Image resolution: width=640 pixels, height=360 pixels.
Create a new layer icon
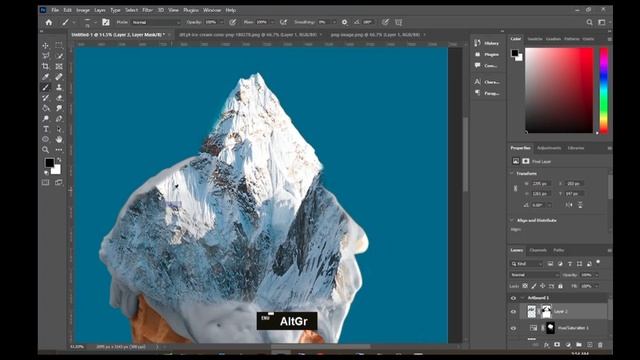589,345
